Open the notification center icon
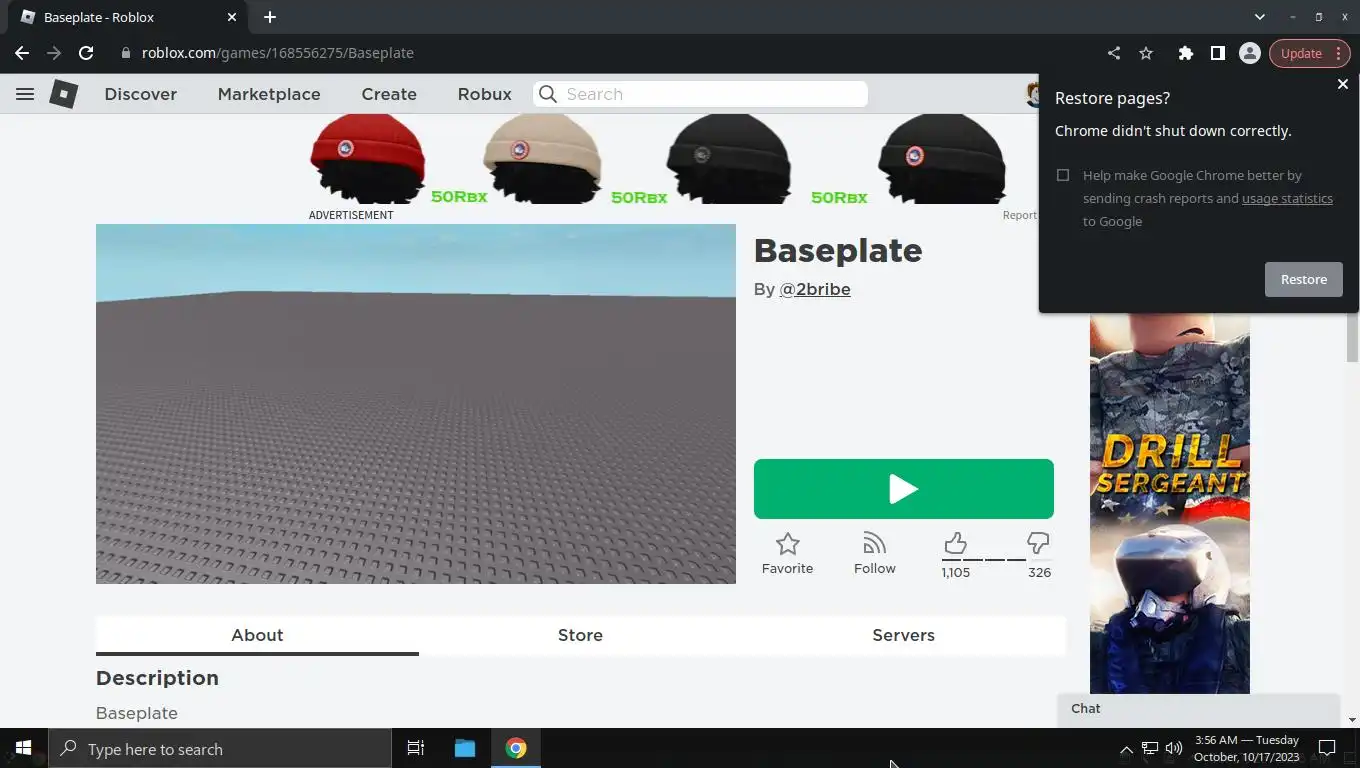1360x768 pixels. [x=1327, y=748]
